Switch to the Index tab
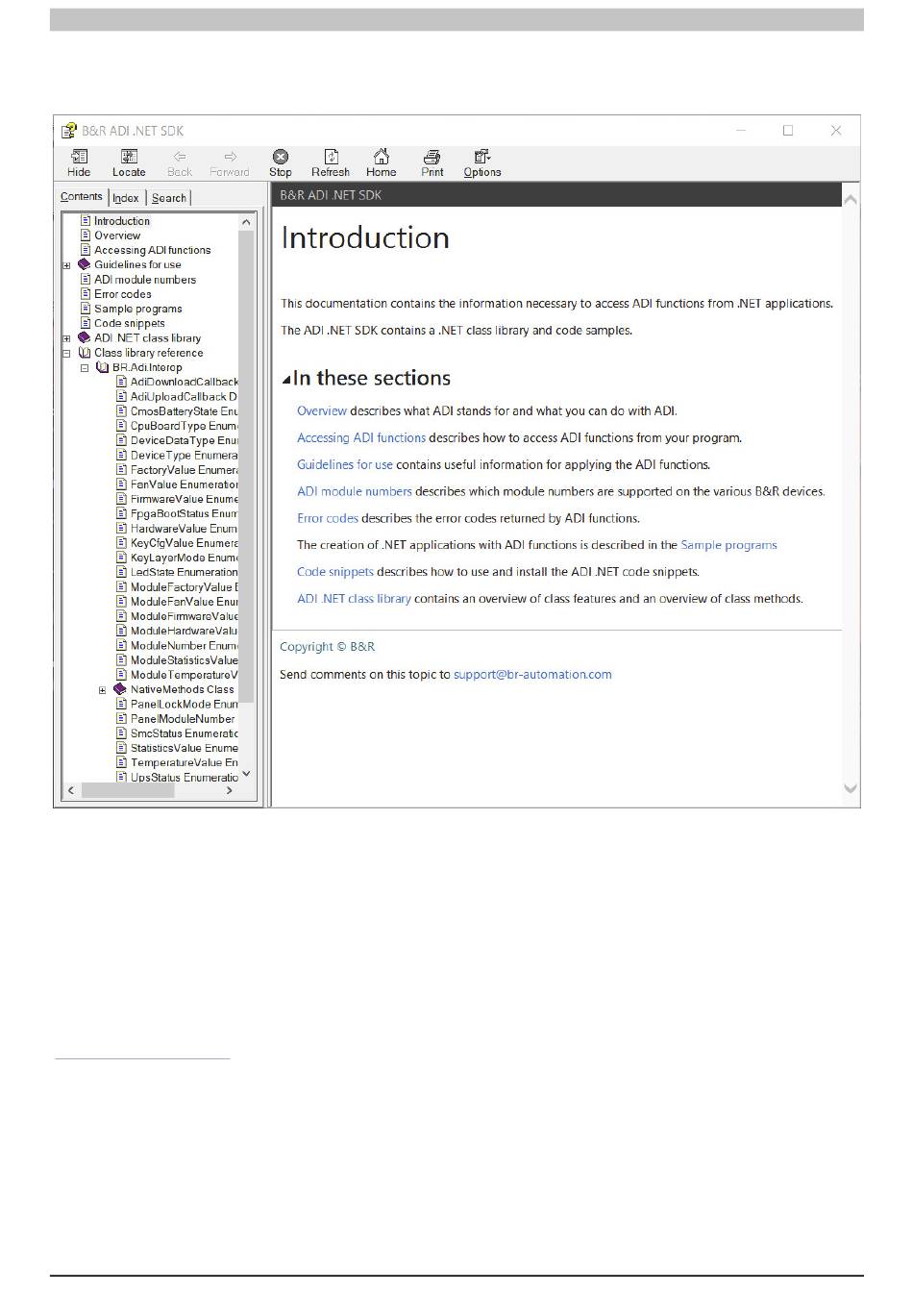This screenshot has height=1316, width=913. [126, 198]
